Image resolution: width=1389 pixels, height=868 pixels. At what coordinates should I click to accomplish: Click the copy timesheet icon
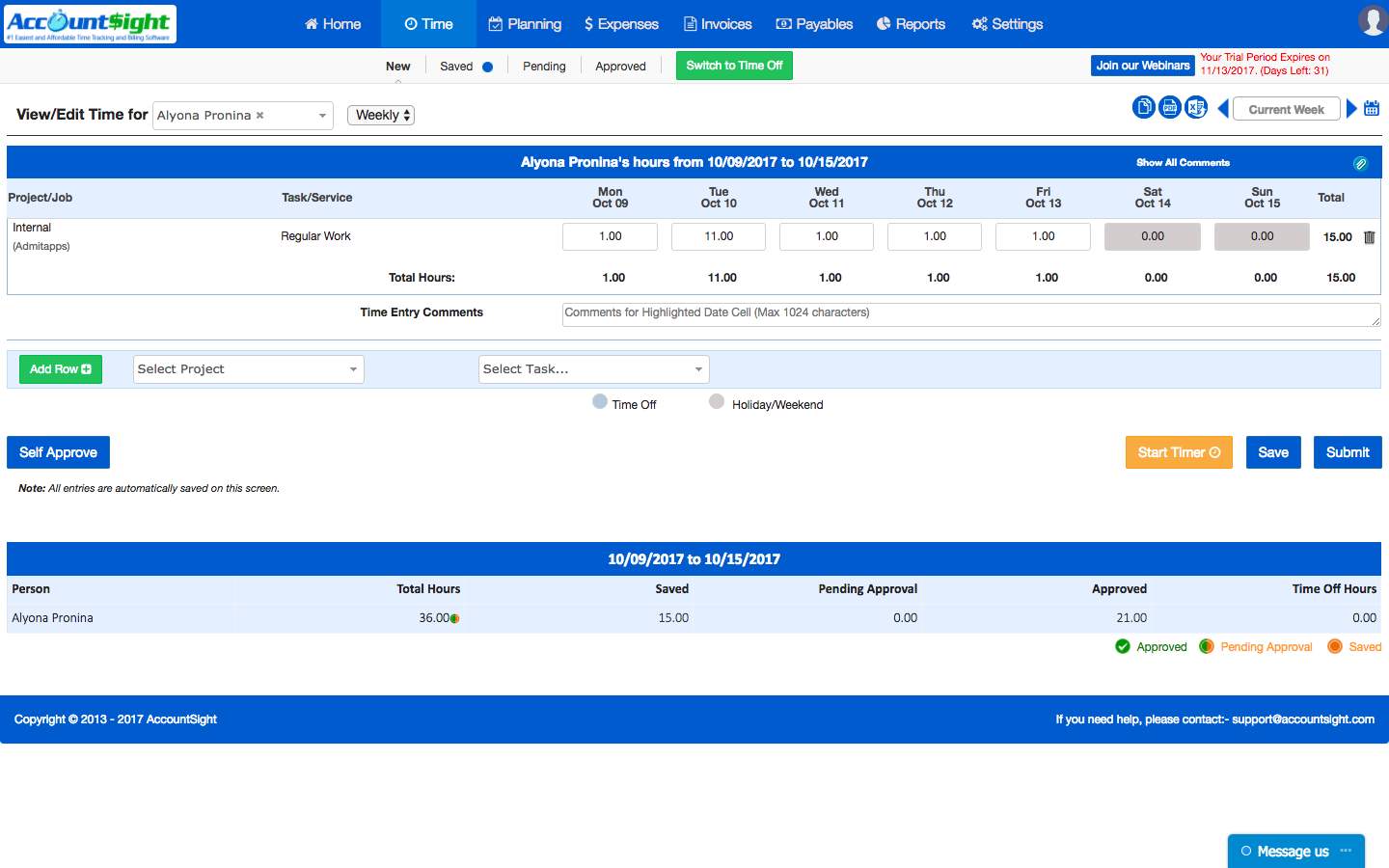point(1143,107)
